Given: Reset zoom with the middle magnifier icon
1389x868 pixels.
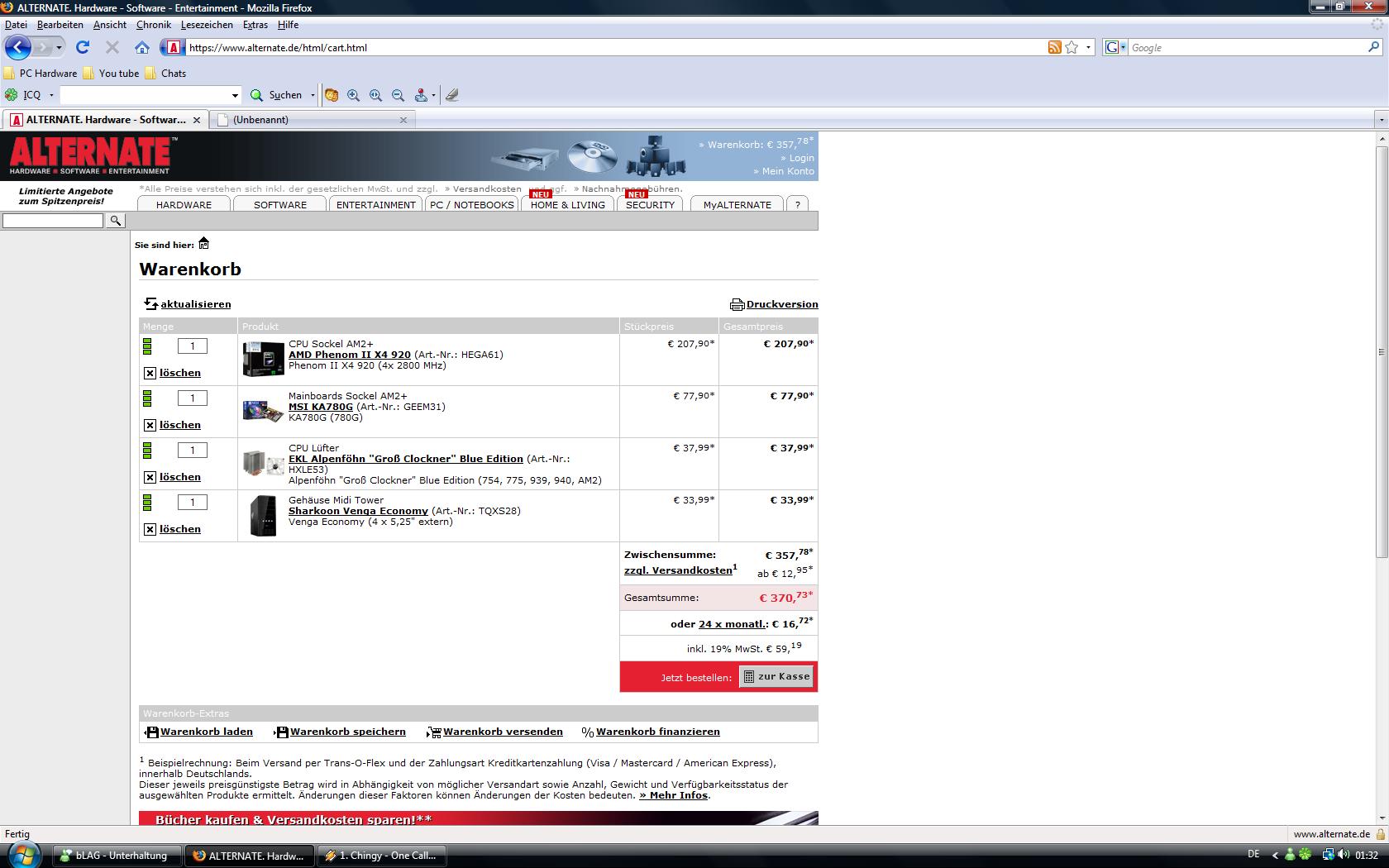Looking at the screenshot, I should click(376, 95).
